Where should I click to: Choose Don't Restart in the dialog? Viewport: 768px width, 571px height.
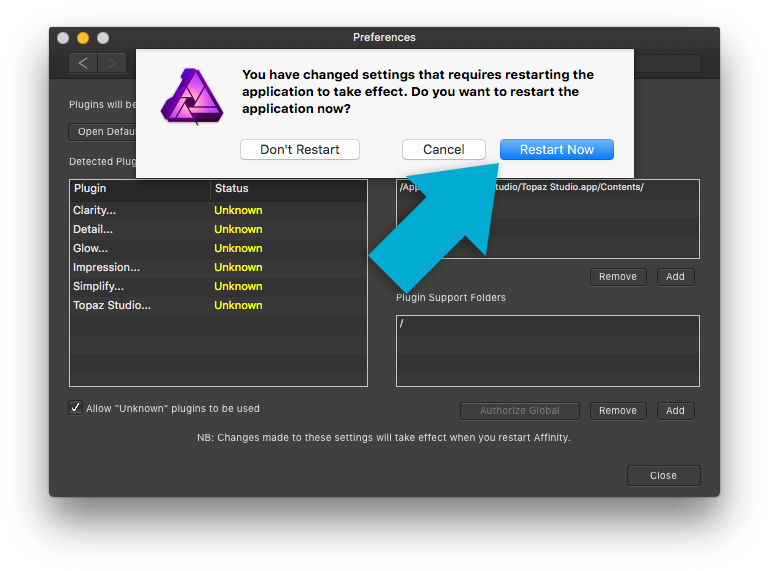pos(299,149)
